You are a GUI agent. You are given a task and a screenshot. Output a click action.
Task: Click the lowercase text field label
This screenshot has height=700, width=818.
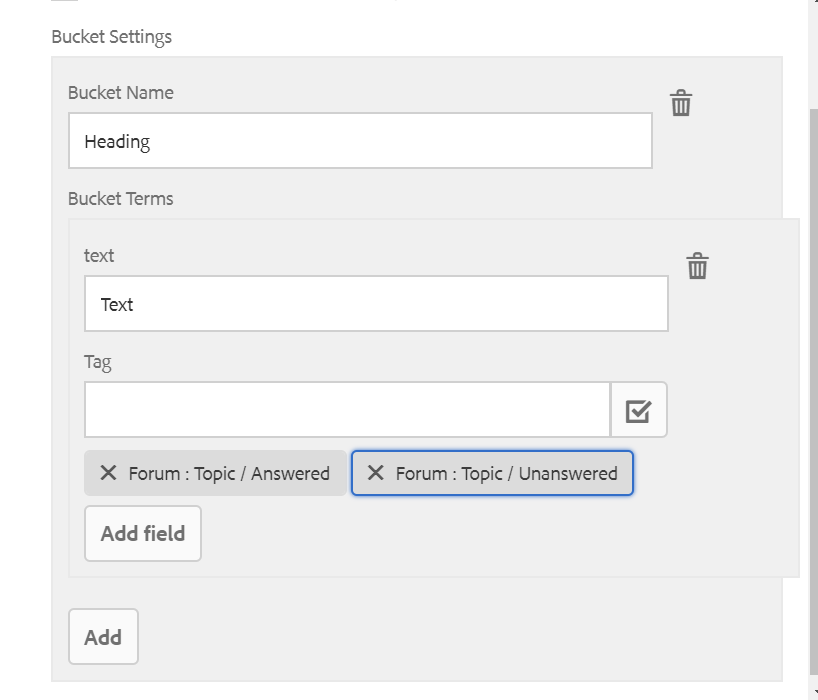99,256
